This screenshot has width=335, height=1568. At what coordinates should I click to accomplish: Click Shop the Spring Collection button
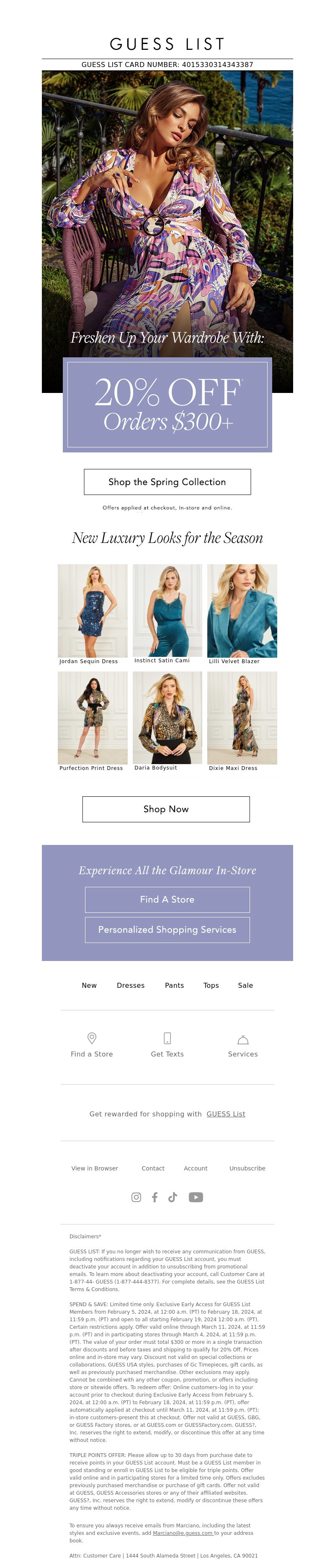[x=167, y=481]
